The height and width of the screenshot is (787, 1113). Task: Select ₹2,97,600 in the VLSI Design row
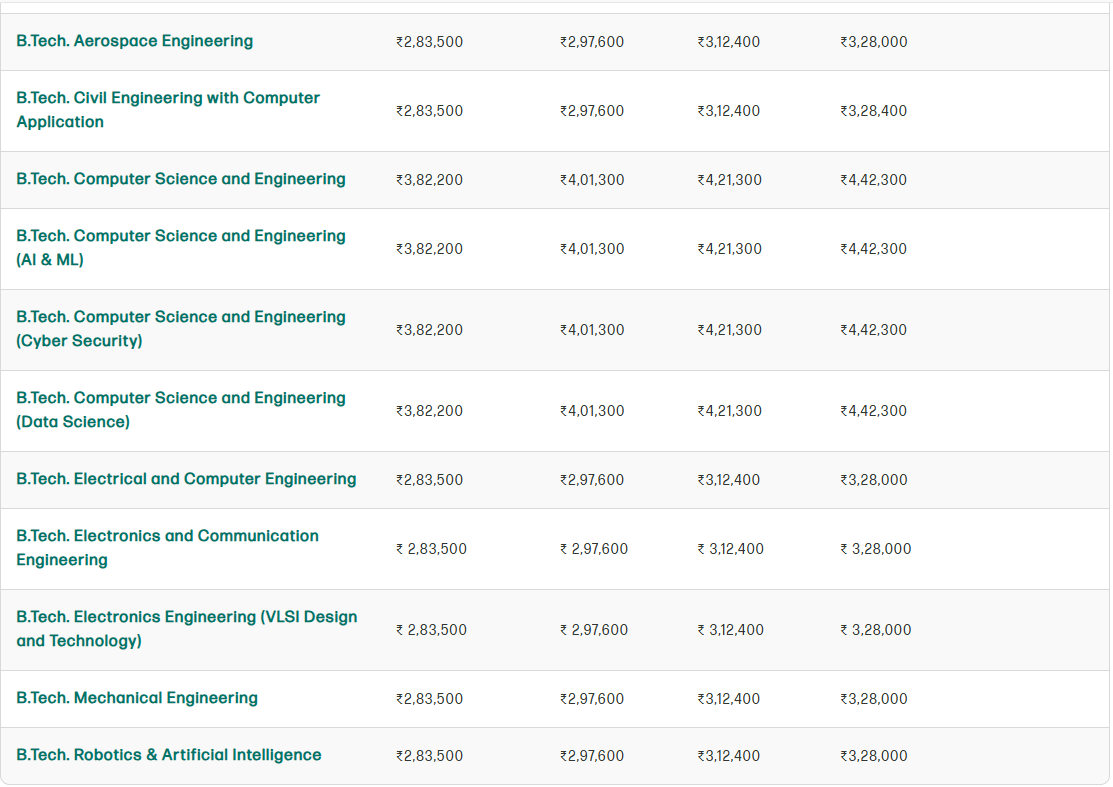click(594, 630)
